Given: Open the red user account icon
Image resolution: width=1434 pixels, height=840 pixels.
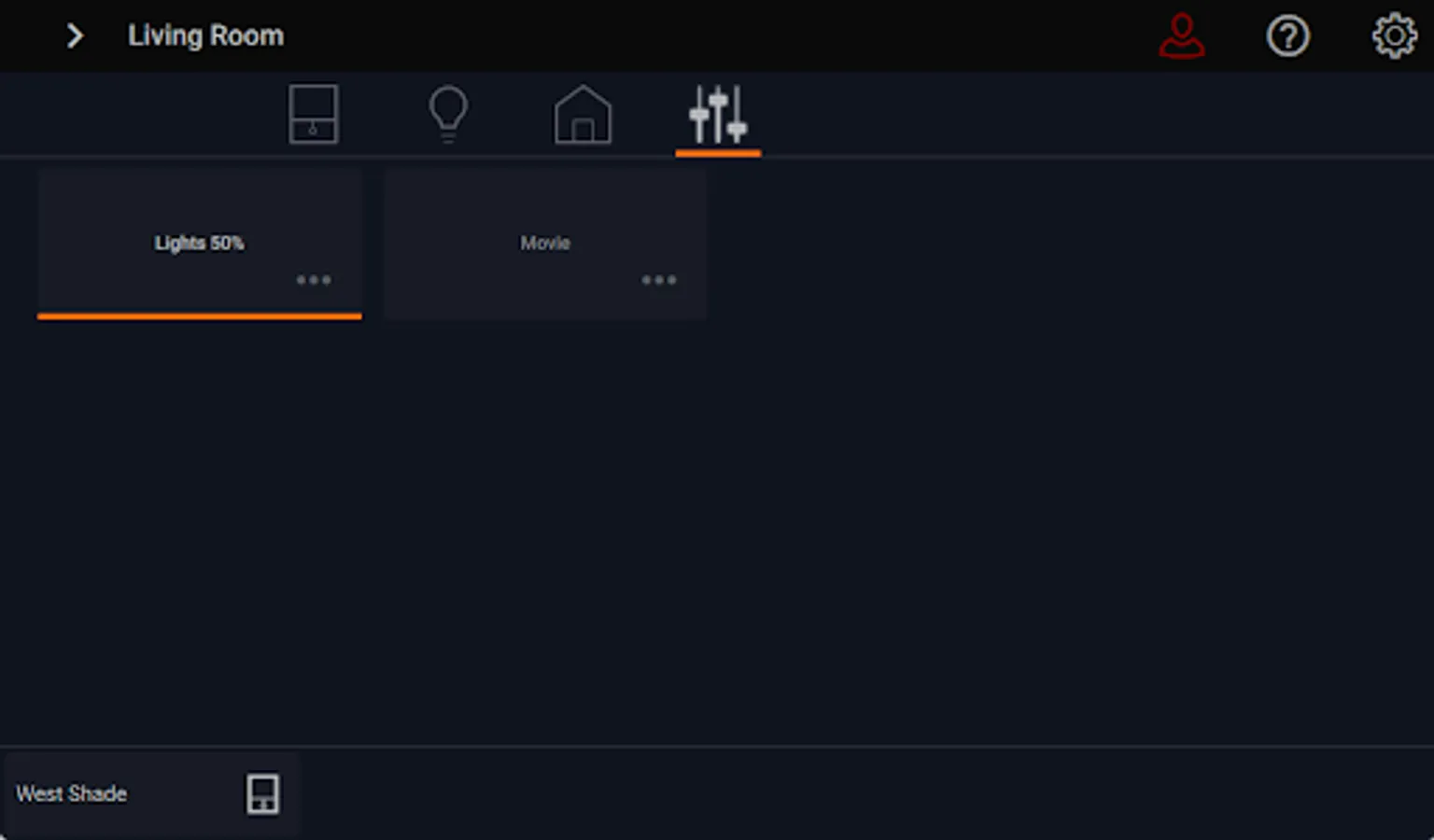Looking at the screenshot, I should (x=1182, y=35).
